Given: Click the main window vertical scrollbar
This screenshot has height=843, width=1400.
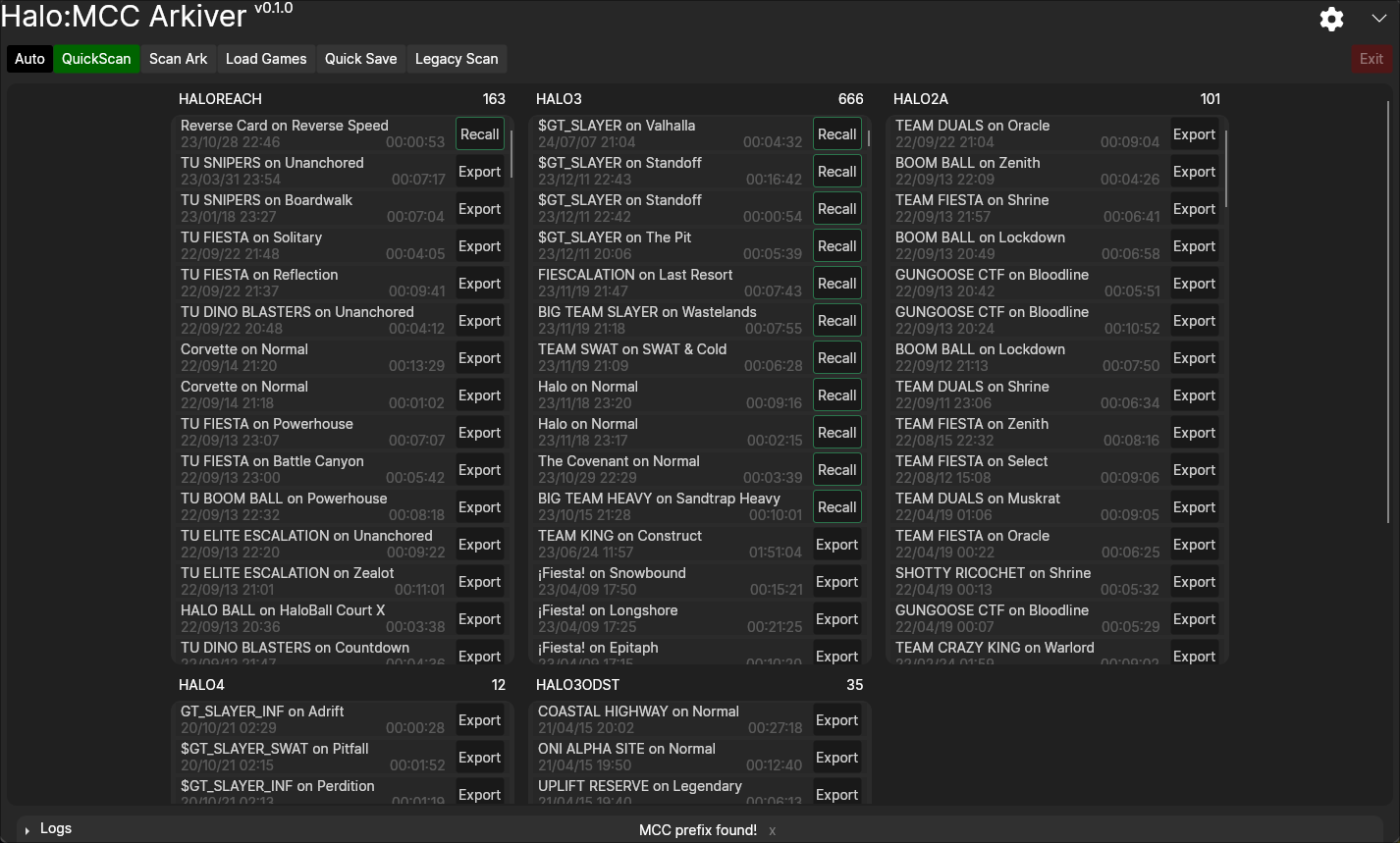Looking at the screenshot, I should click(x=1388, y=312).
